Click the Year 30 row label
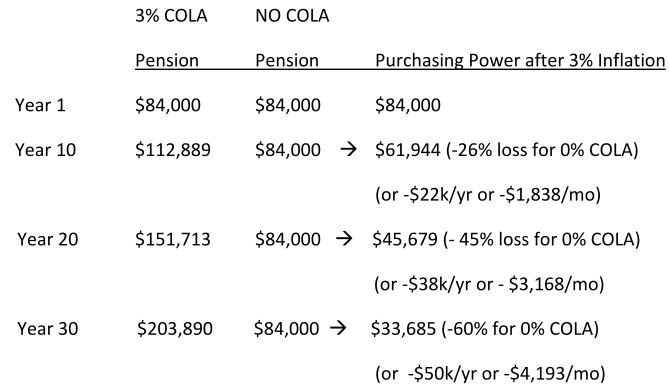 48,329
